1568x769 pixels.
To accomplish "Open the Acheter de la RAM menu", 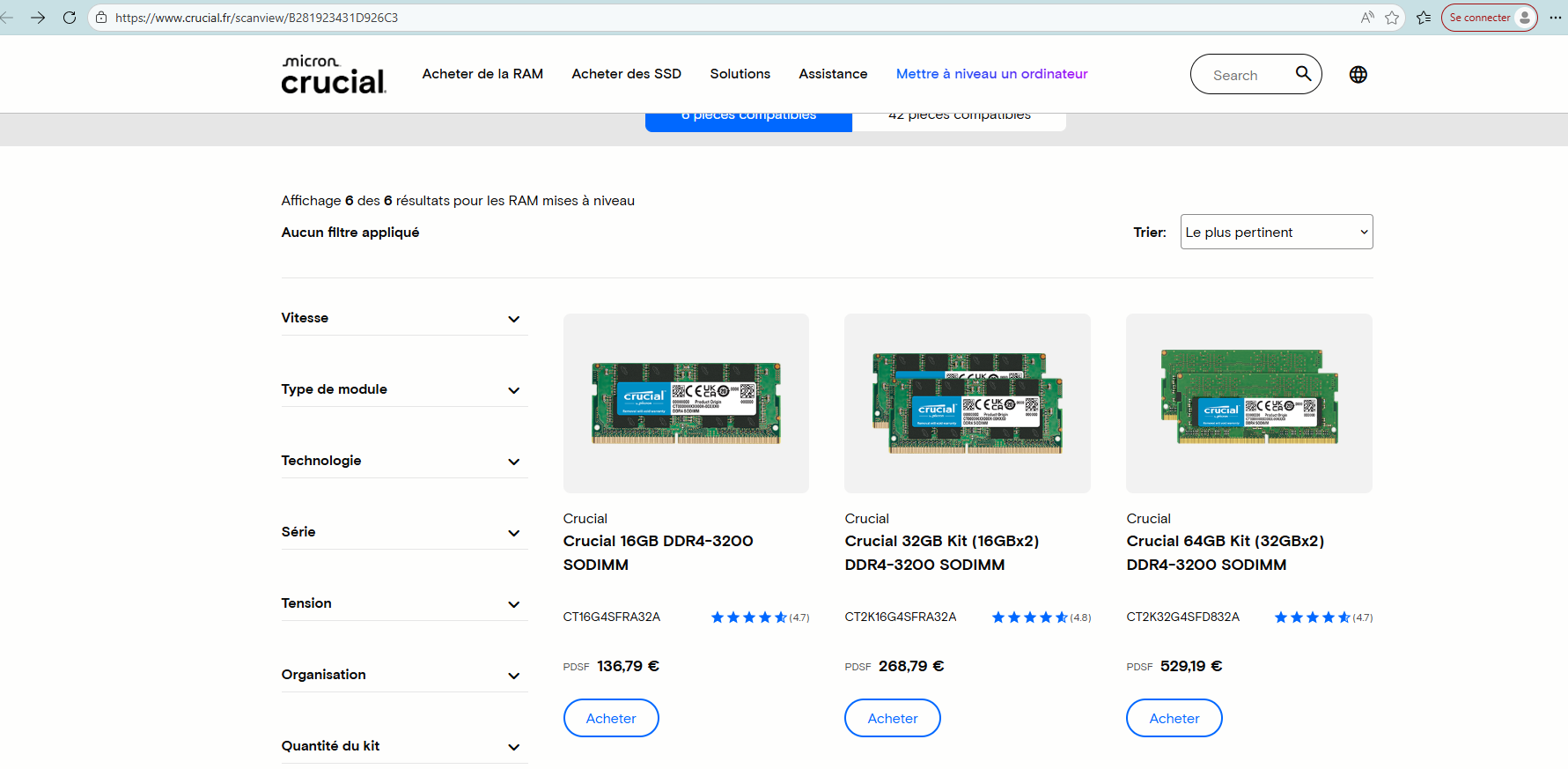I will pos(482,74).
